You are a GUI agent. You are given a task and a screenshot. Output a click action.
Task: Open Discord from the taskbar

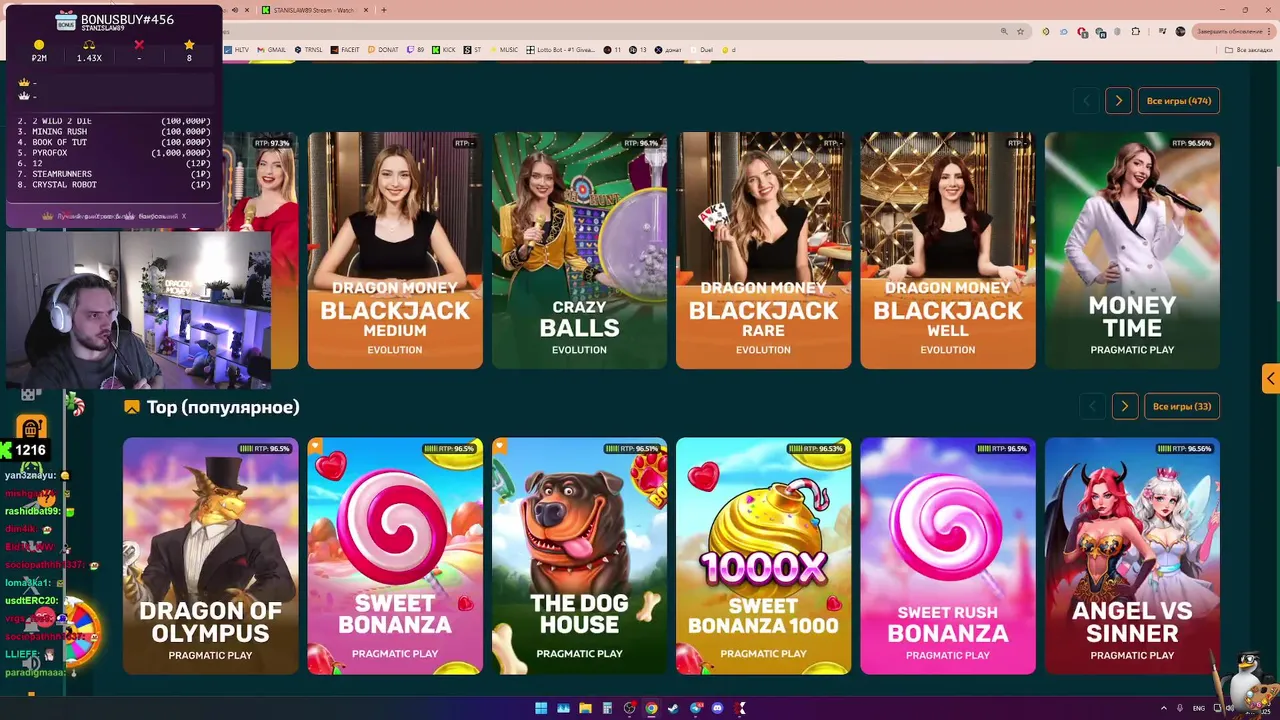tap(717, 708)
